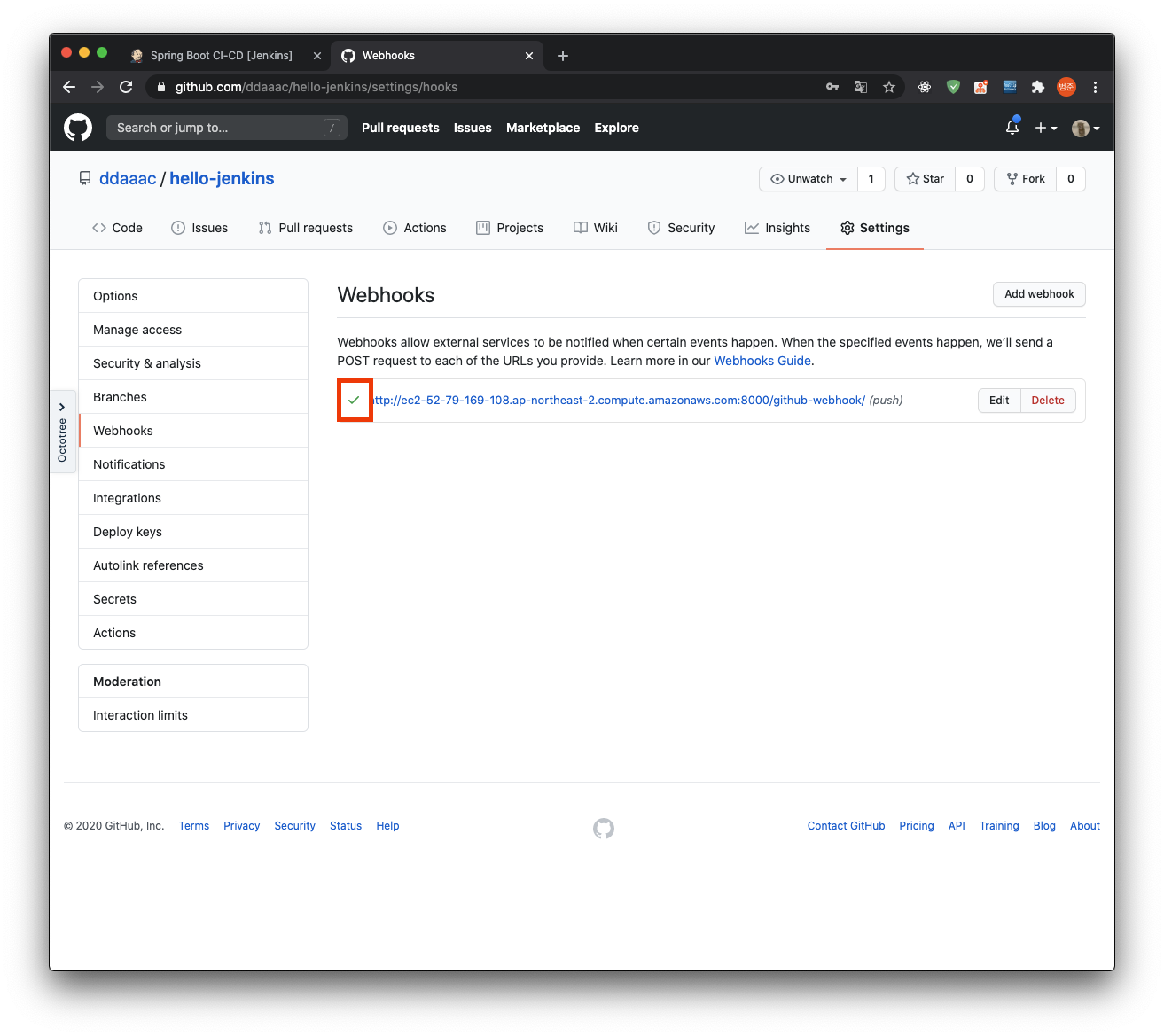Expand the Octotree side panel

pyautogui.click(x=62, y=432)
